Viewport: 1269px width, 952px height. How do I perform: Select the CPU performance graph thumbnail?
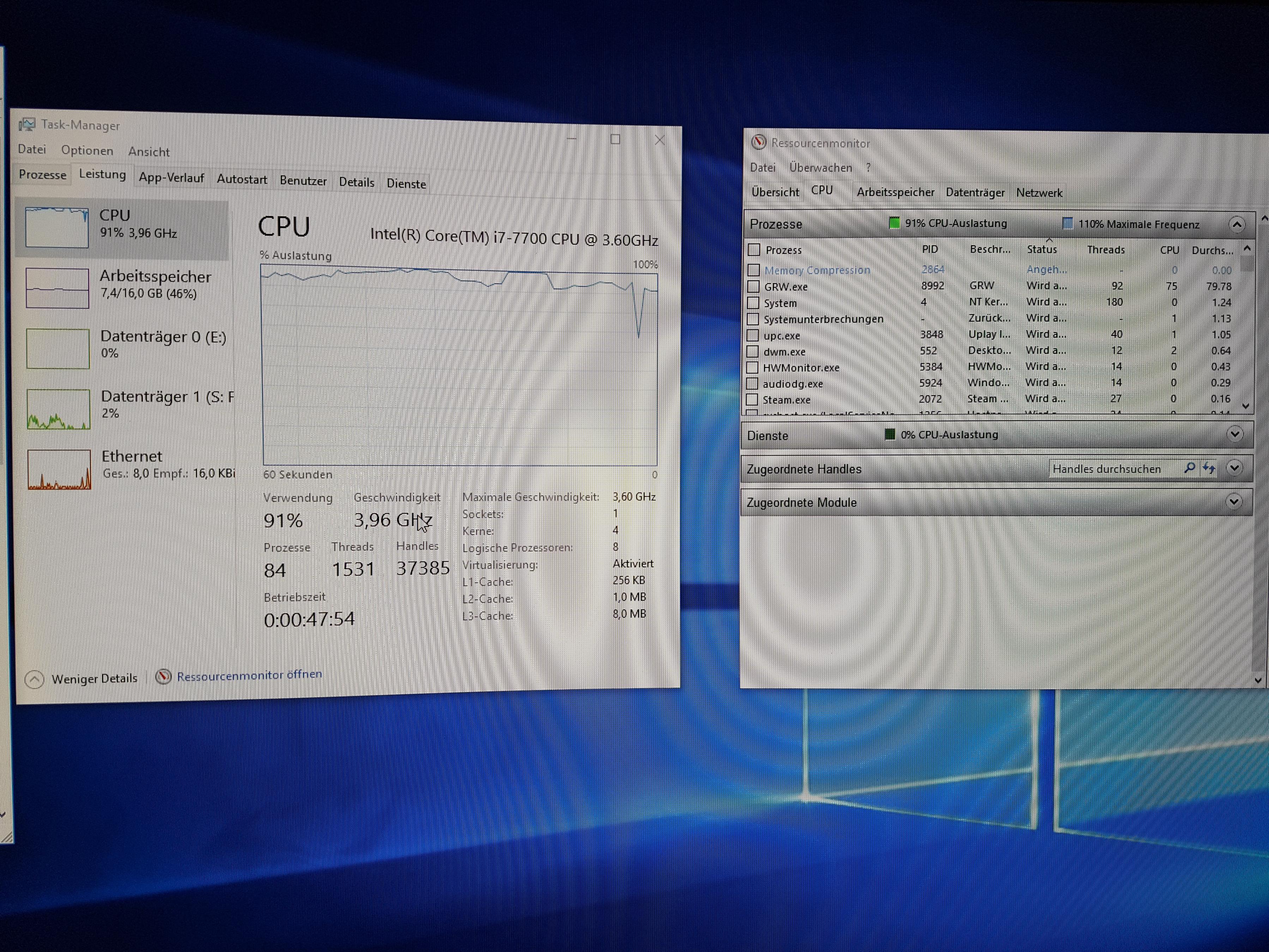click(57, 227)
